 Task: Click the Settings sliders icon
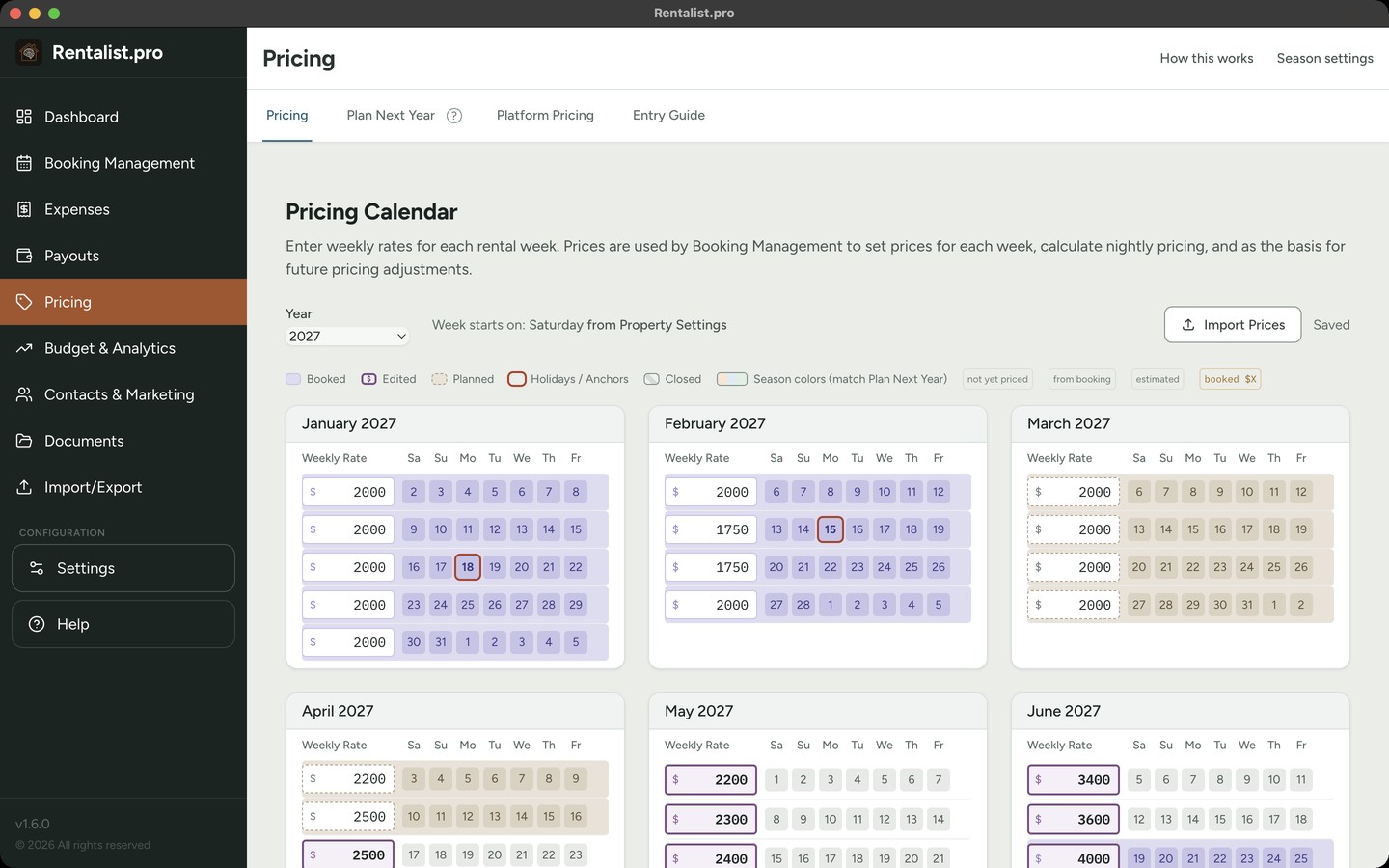click(37, 568)
